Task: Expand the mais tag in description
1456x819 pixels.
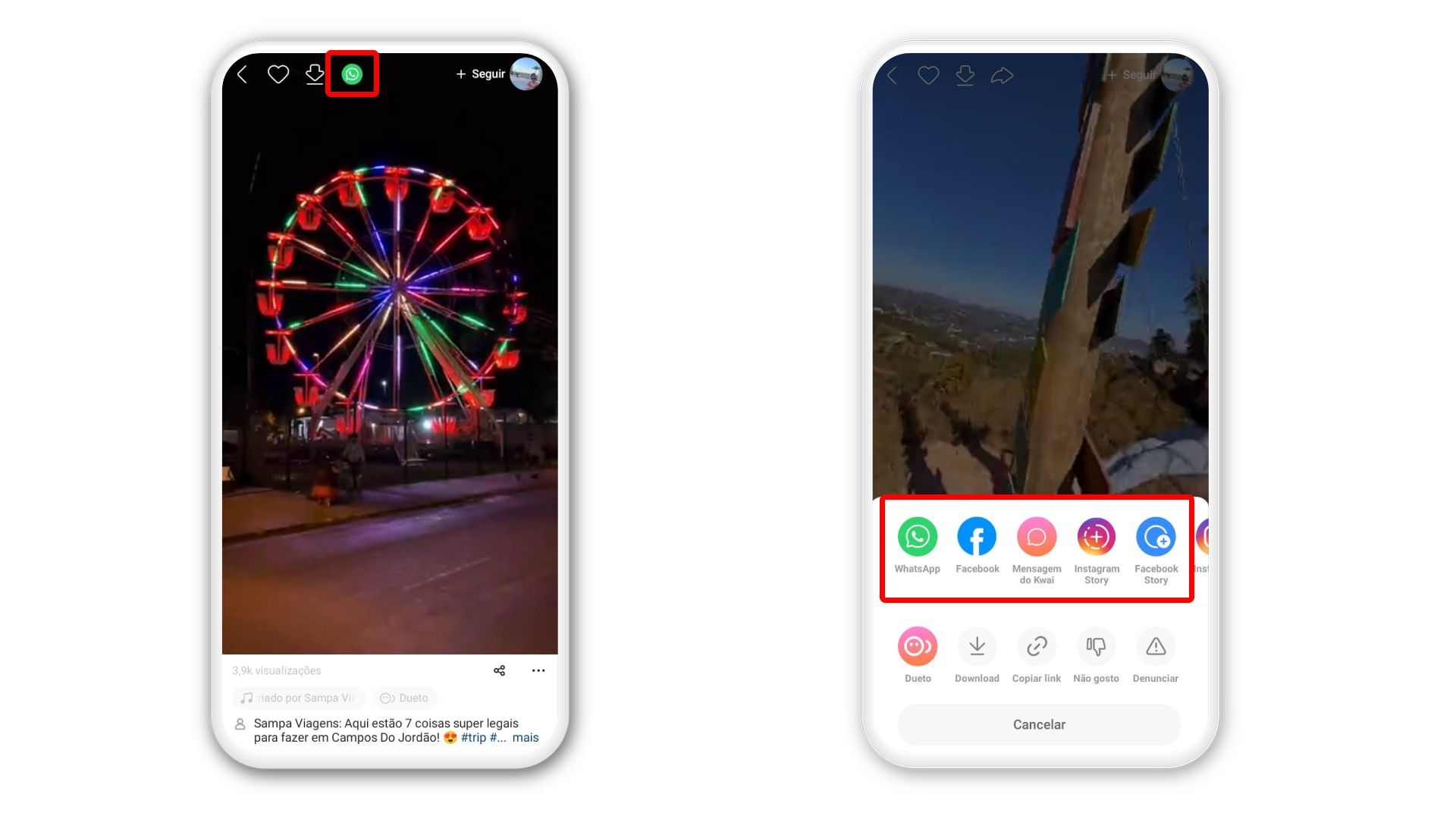Action: tap(527, 738)
